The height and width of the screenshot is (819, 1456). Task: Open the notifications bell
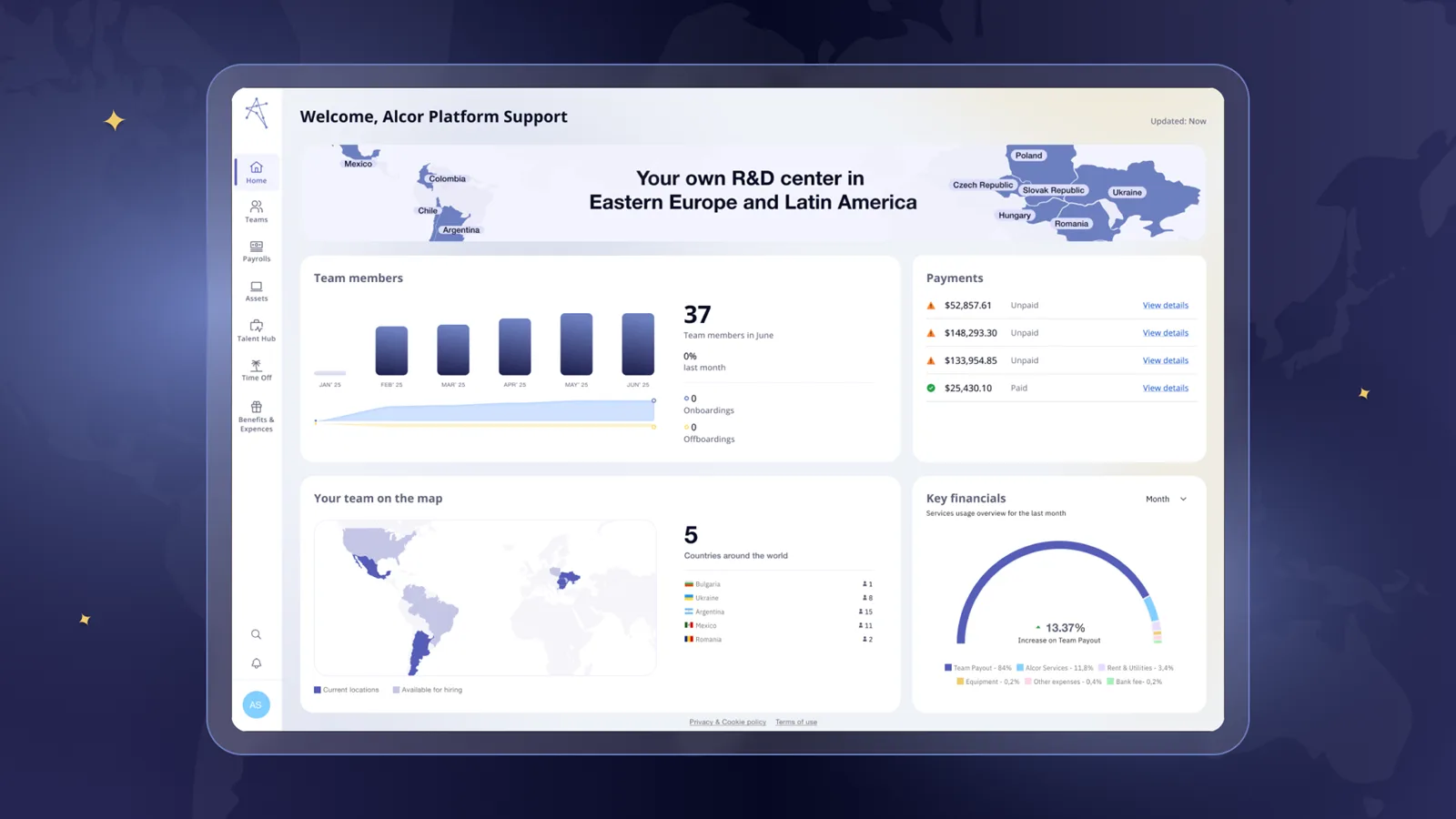[257, 663]
